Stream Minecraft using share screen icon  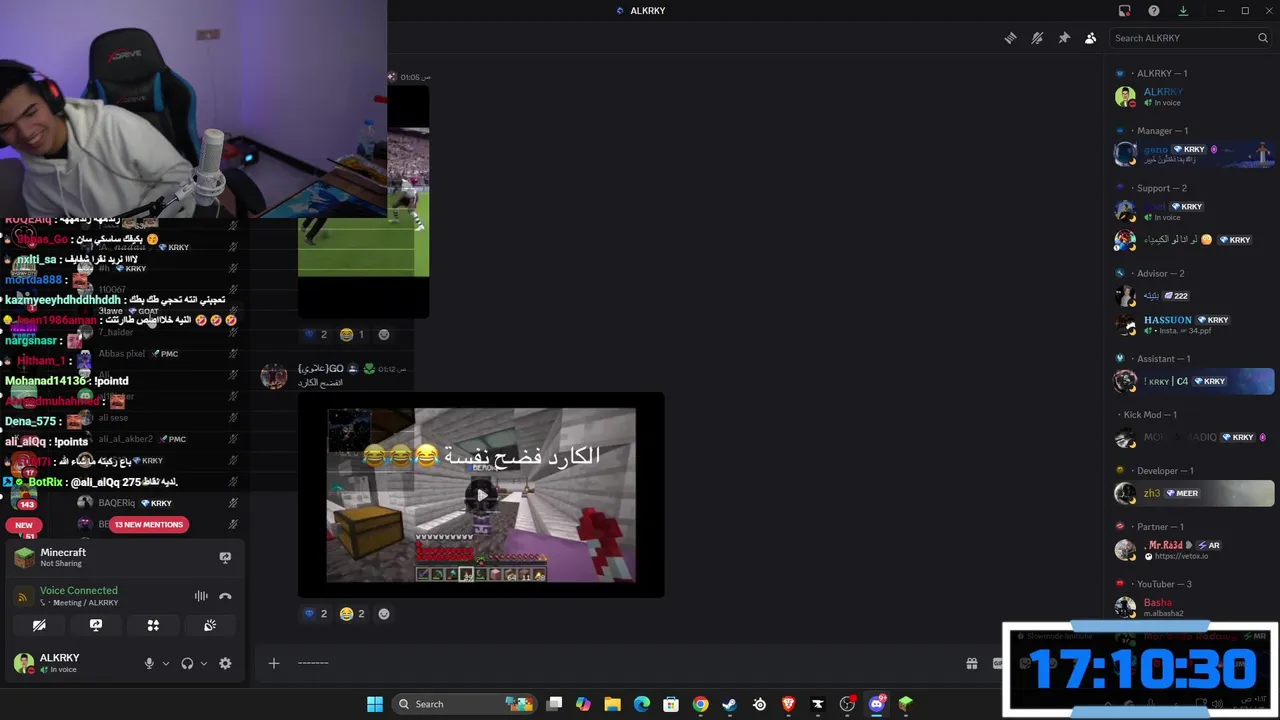225,557
